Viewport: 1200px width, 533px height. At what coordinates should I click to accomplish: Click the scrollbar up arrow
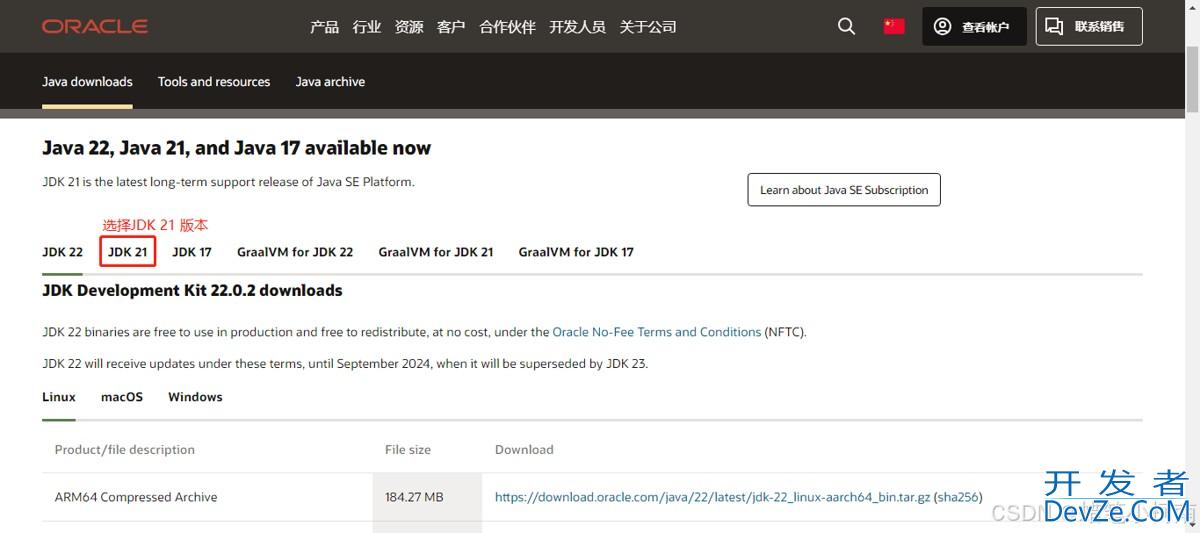tap(1191, 7)
